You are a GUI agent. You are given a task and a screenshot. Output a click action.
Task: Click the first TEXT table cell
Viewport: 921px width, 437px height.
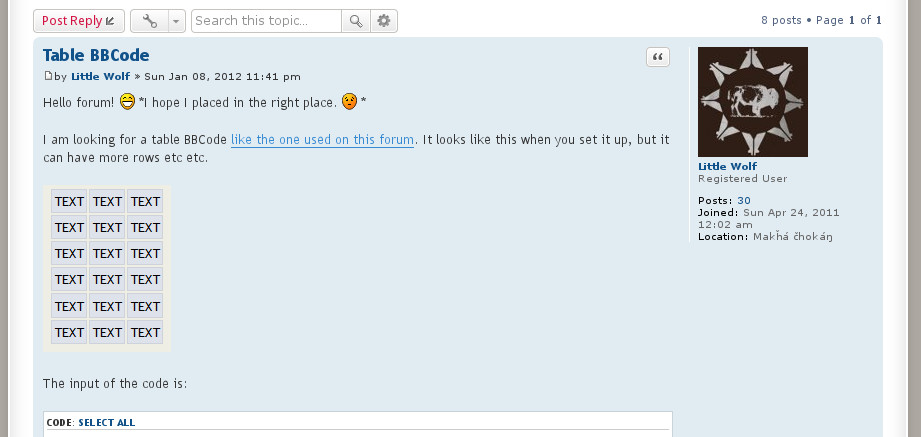click(69, 201)
